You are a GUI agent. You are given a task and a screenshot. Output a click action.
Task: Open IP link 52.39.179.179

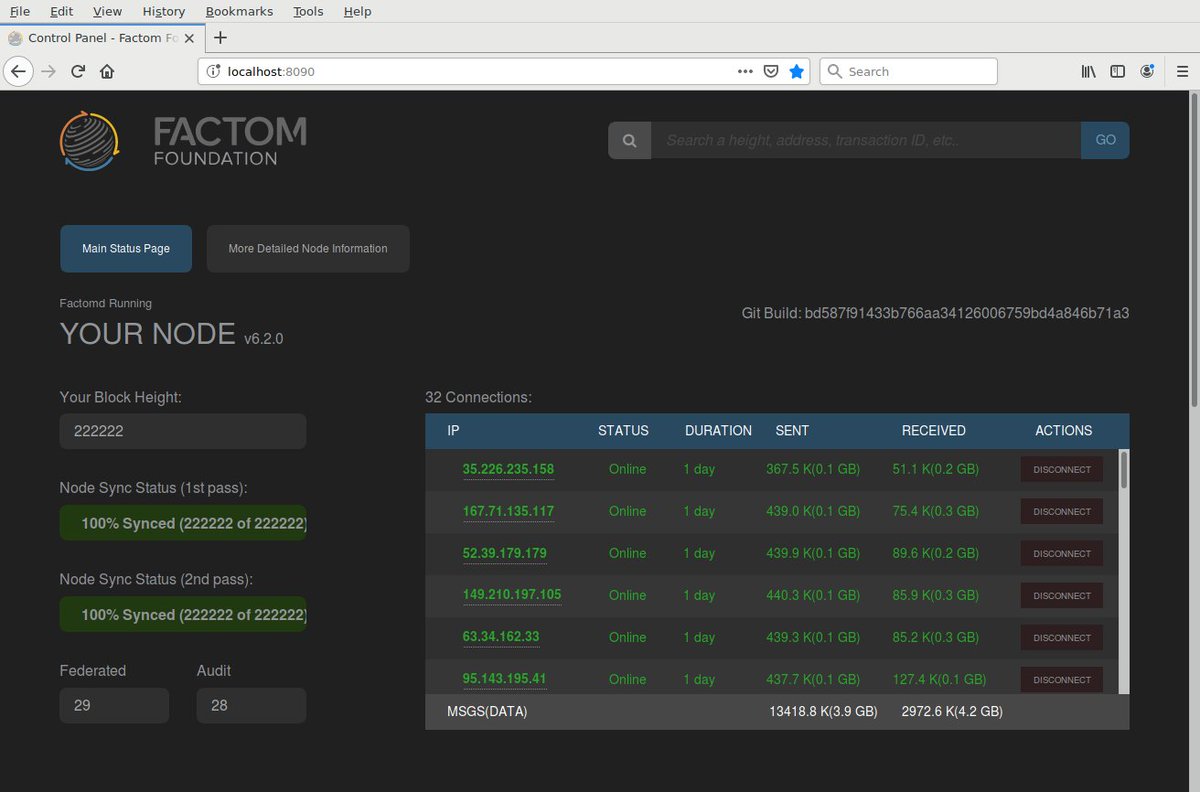click(504, 553)
